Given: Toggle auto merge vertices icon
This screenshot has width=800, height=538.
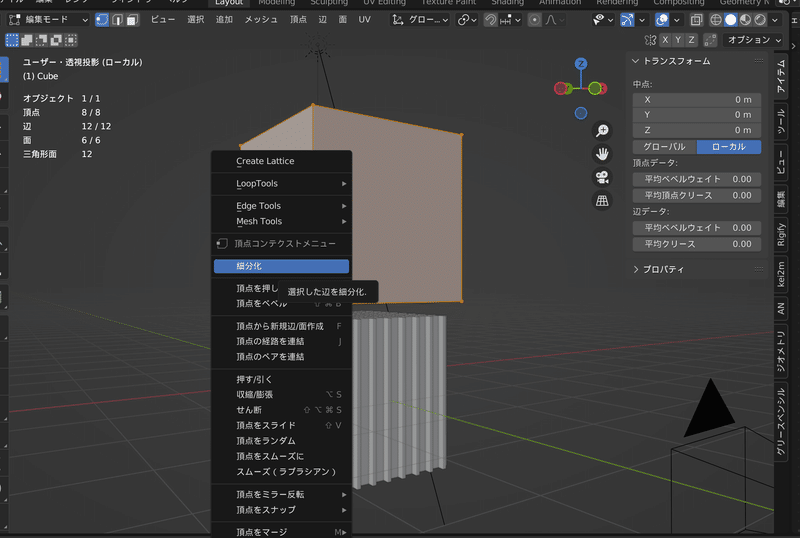Looking at the screenshot, I should click(x=710, y=40).
